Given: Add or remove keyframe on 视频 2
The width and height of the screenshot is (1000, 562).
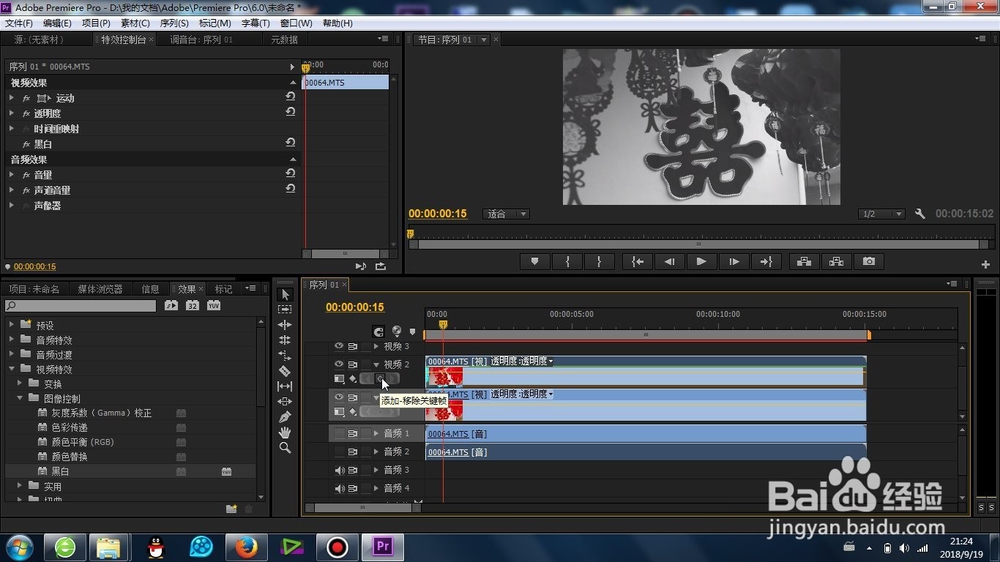Looking at the screenshot, I should click(x=380, y=379).
